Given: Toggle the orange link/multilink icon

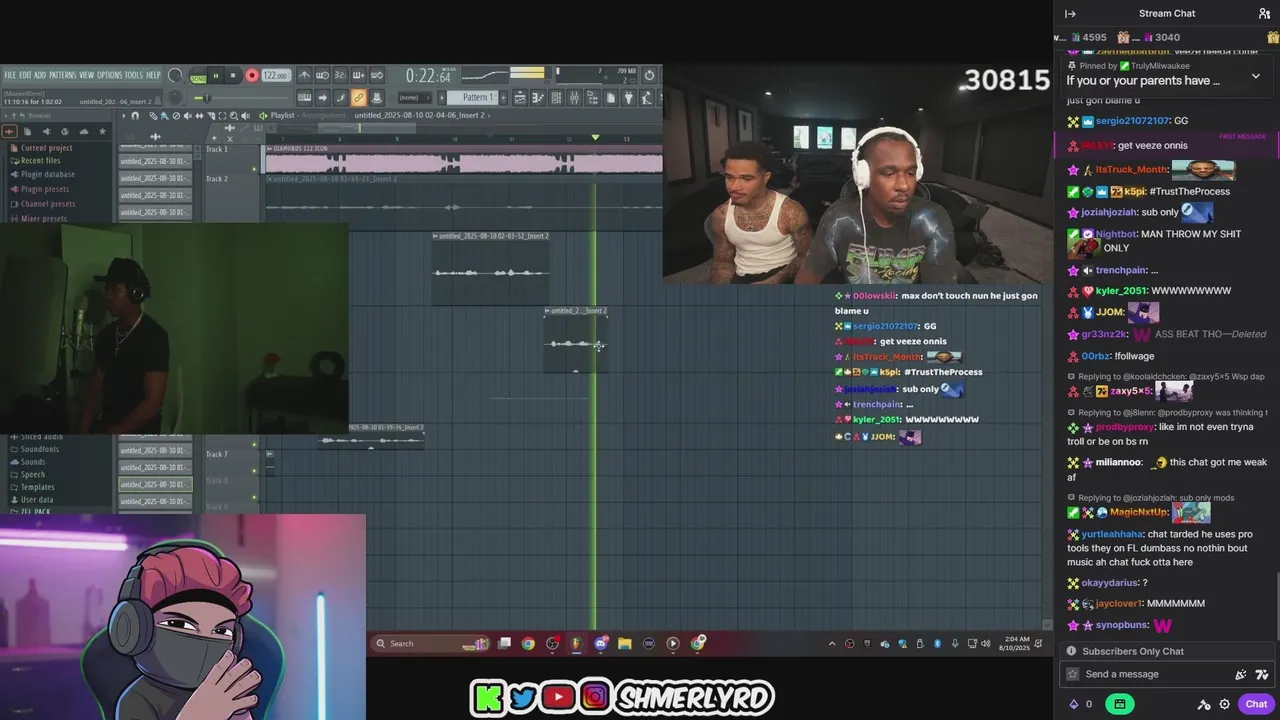Looking at the screenshot, I should coord(358,98).
